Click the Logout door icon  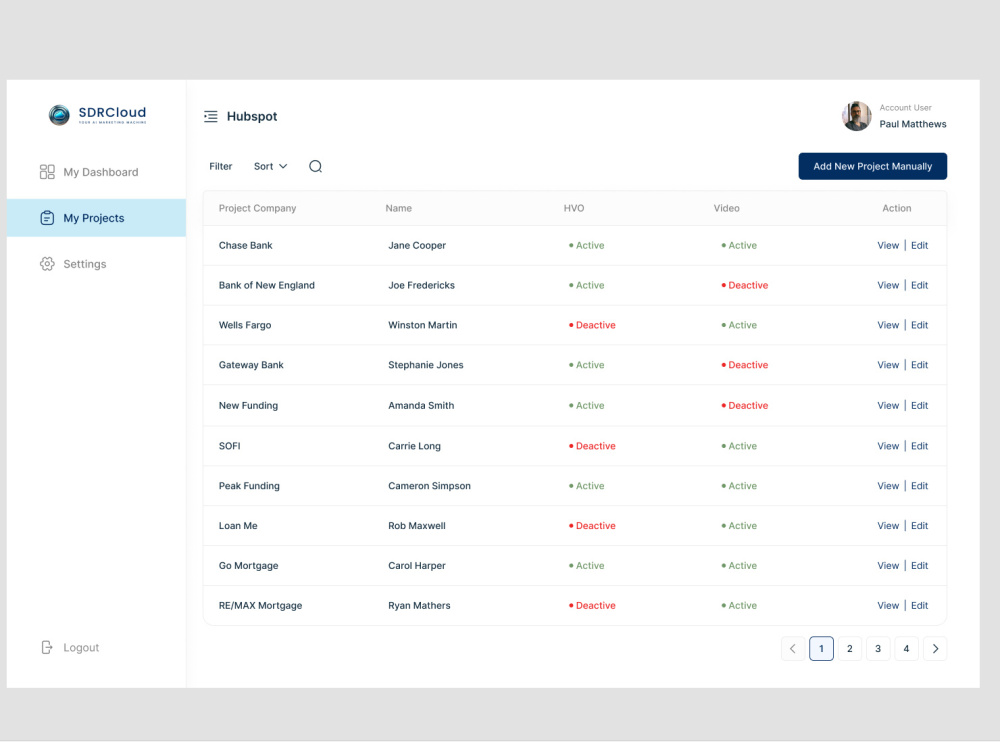47,648
